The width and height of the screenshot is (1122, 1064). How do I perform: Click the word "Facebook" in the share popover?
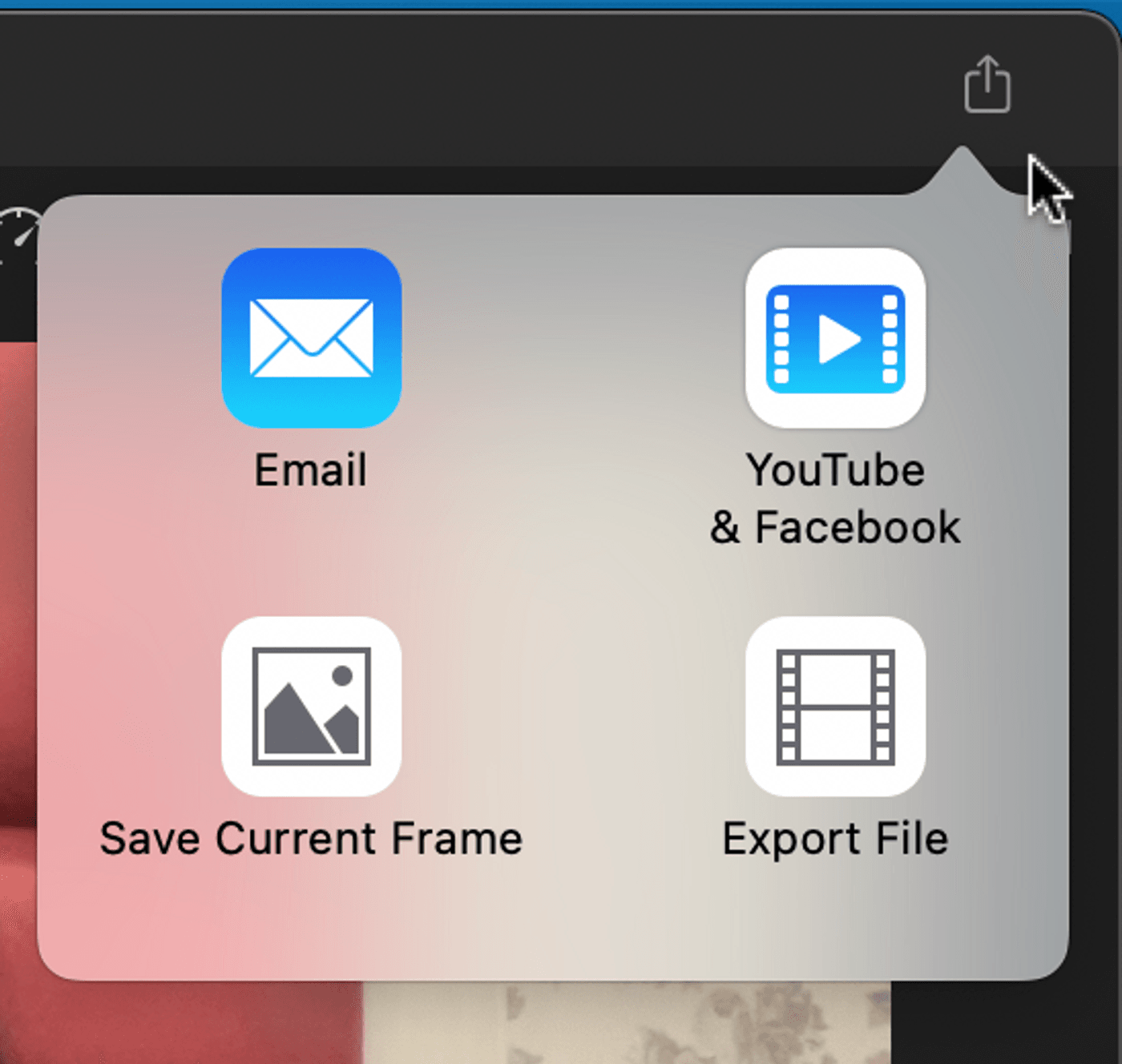tap(858, 527)
